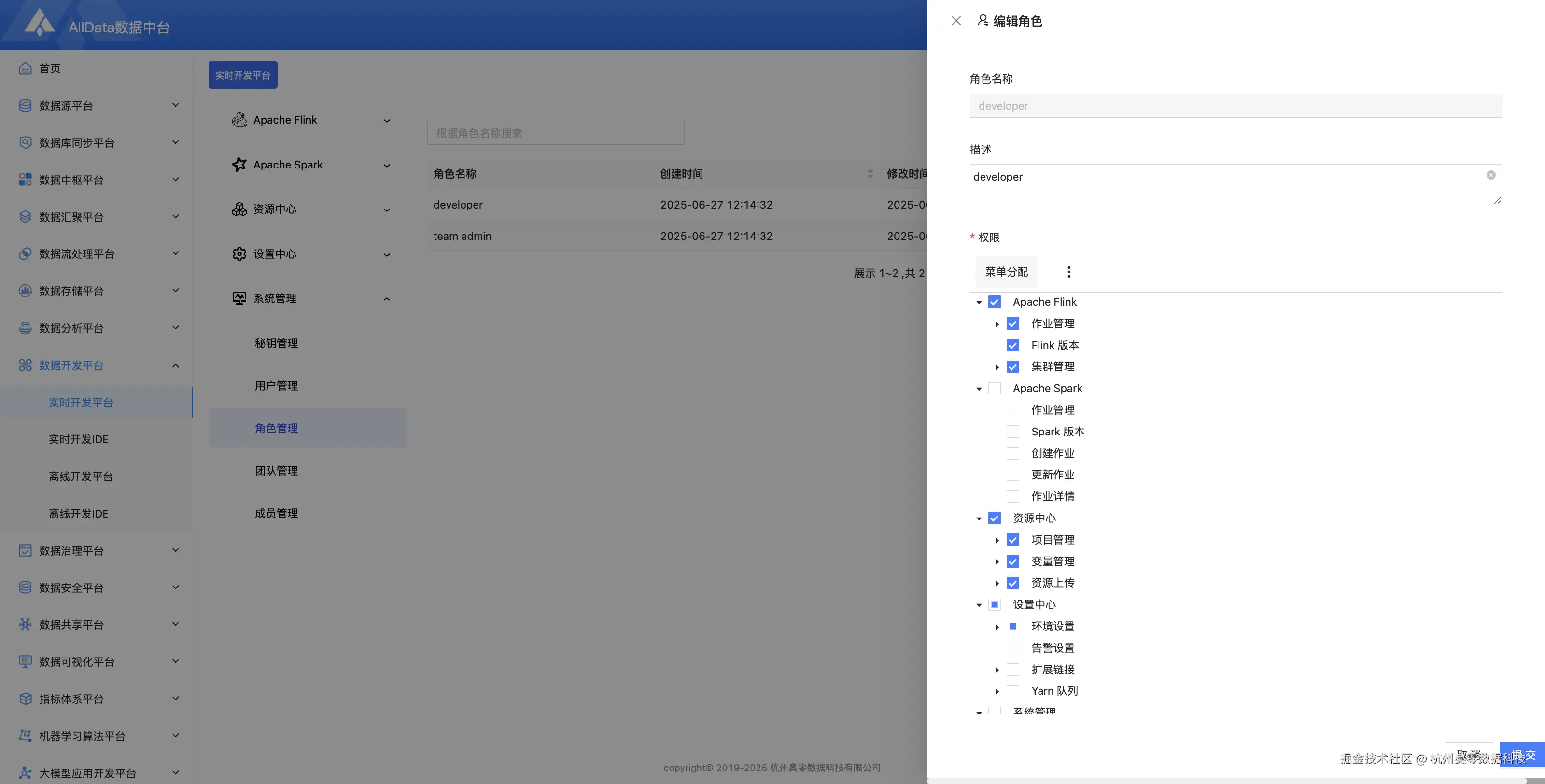Clear the developer description with the clear icon
Image resolution: width=1545 pixels, height=784 pixels.
click(x=1491, y=175)
